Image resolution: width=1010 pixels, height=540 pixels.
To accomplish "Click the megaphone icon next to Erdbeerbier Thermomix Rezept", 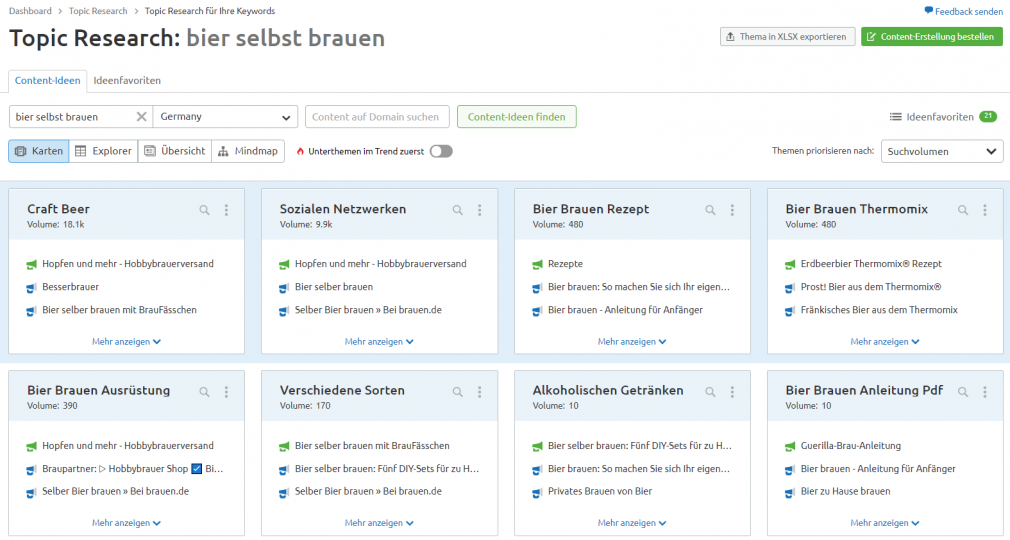I will (x=790, y=264).
